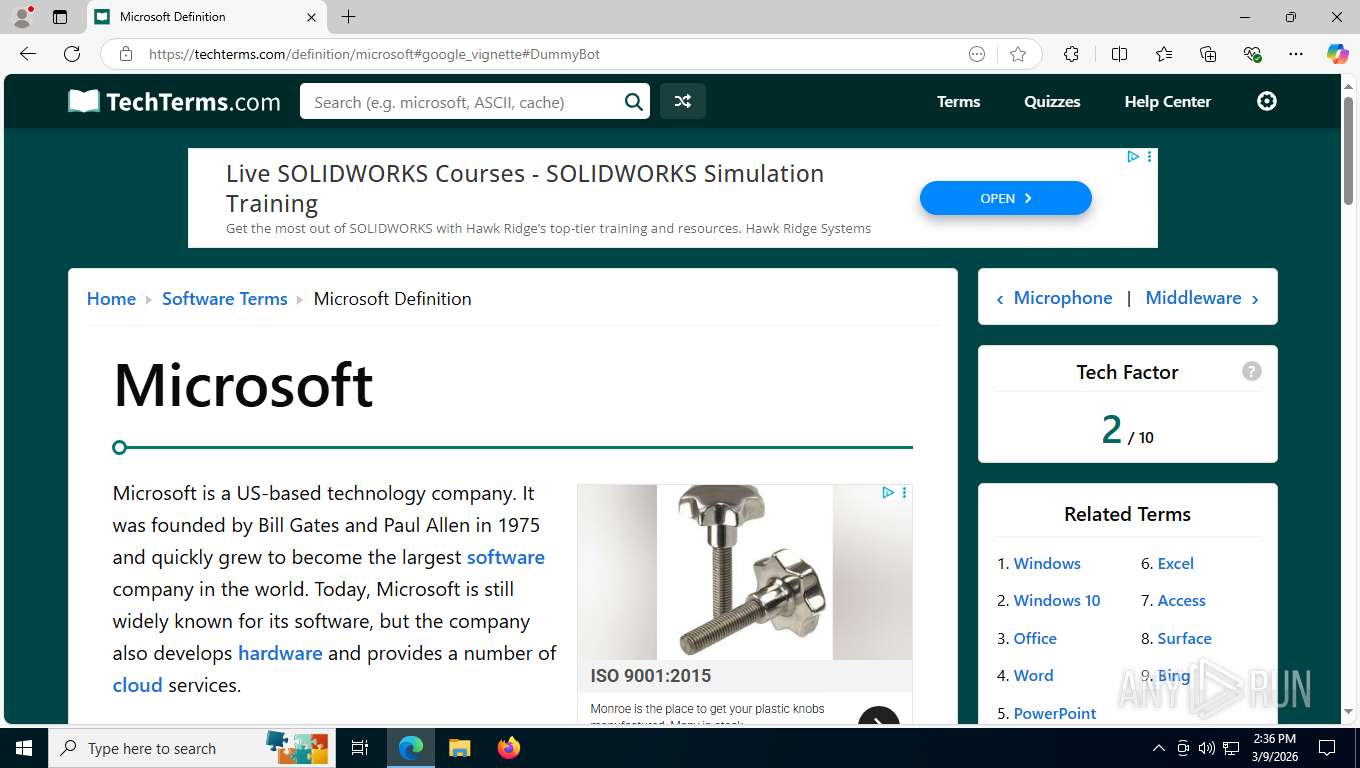
Task: Open notification center icon
Action: pyautogui.click(x=1327, y=748)
